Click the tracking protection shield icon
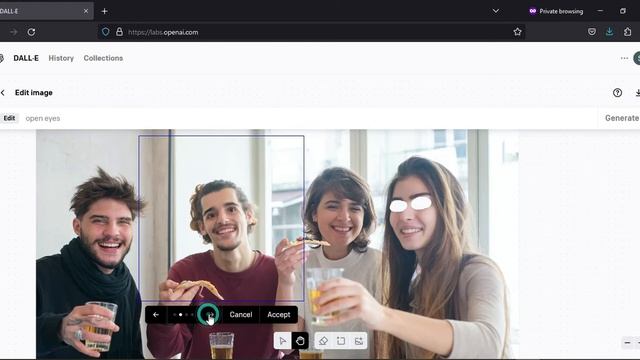Screen dimensions: 640x360 click(105, 32)
